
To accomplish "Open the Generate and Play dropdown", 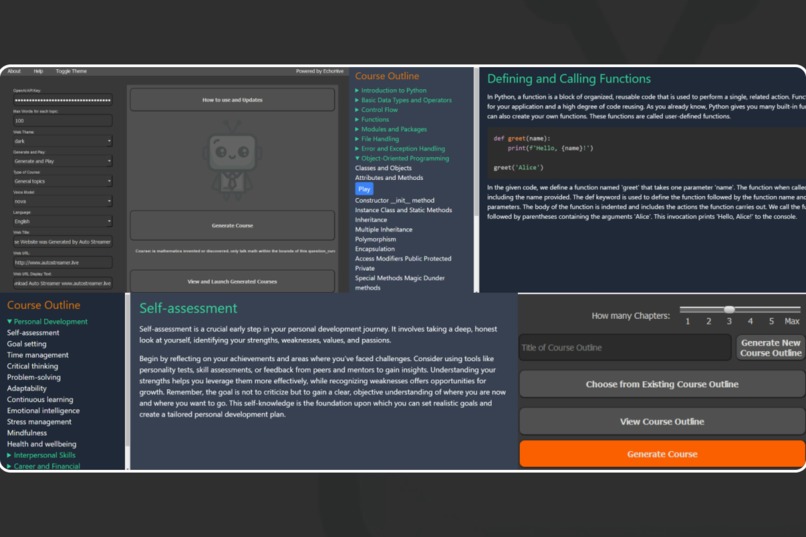I will pos(63,161).
